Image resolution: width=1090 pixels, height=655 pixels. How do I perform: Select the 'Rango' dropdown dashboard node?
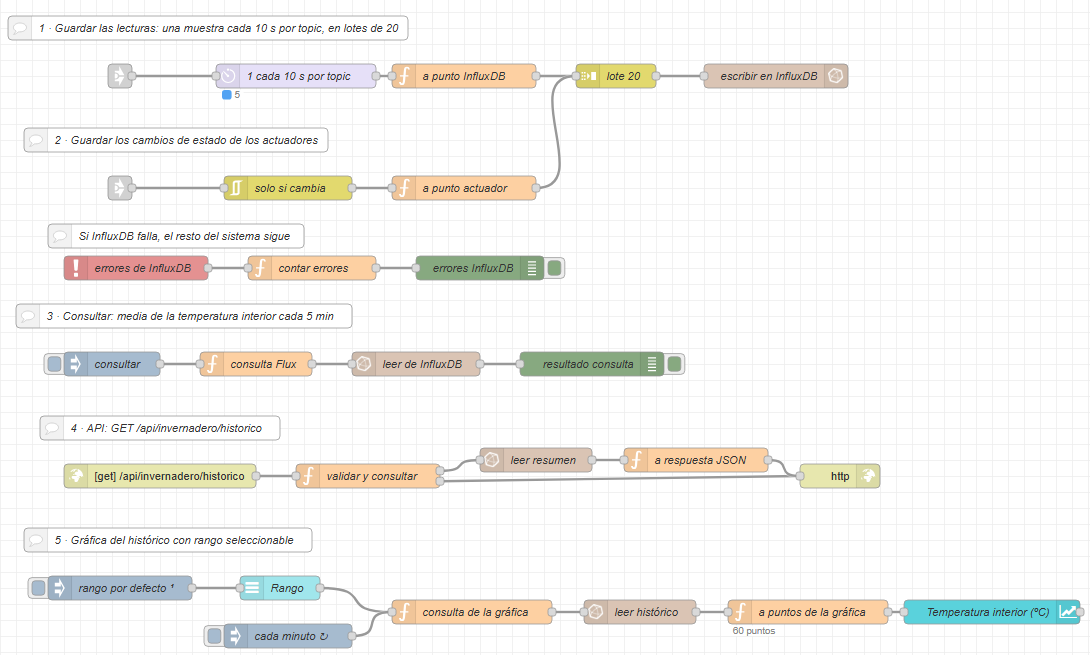(x=280, y=588)
